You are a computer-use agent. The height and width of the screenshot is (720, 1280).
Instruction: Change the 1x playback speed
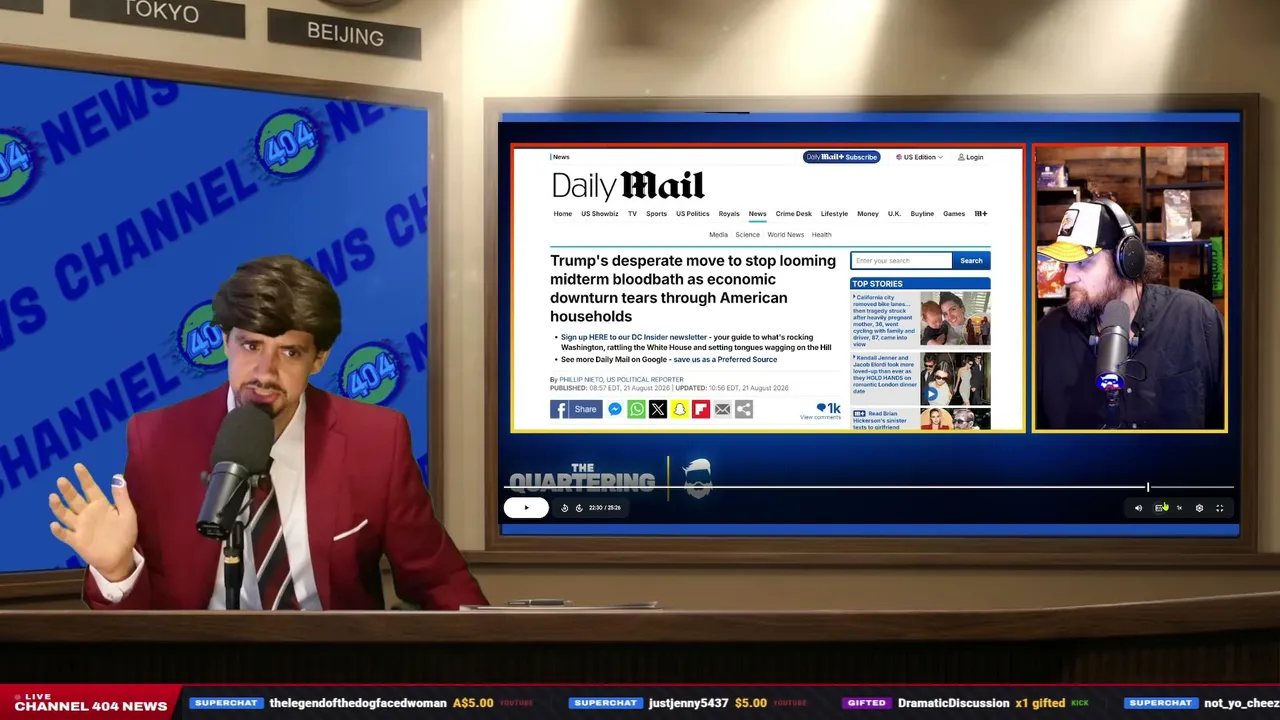(x=1179, y=508)
